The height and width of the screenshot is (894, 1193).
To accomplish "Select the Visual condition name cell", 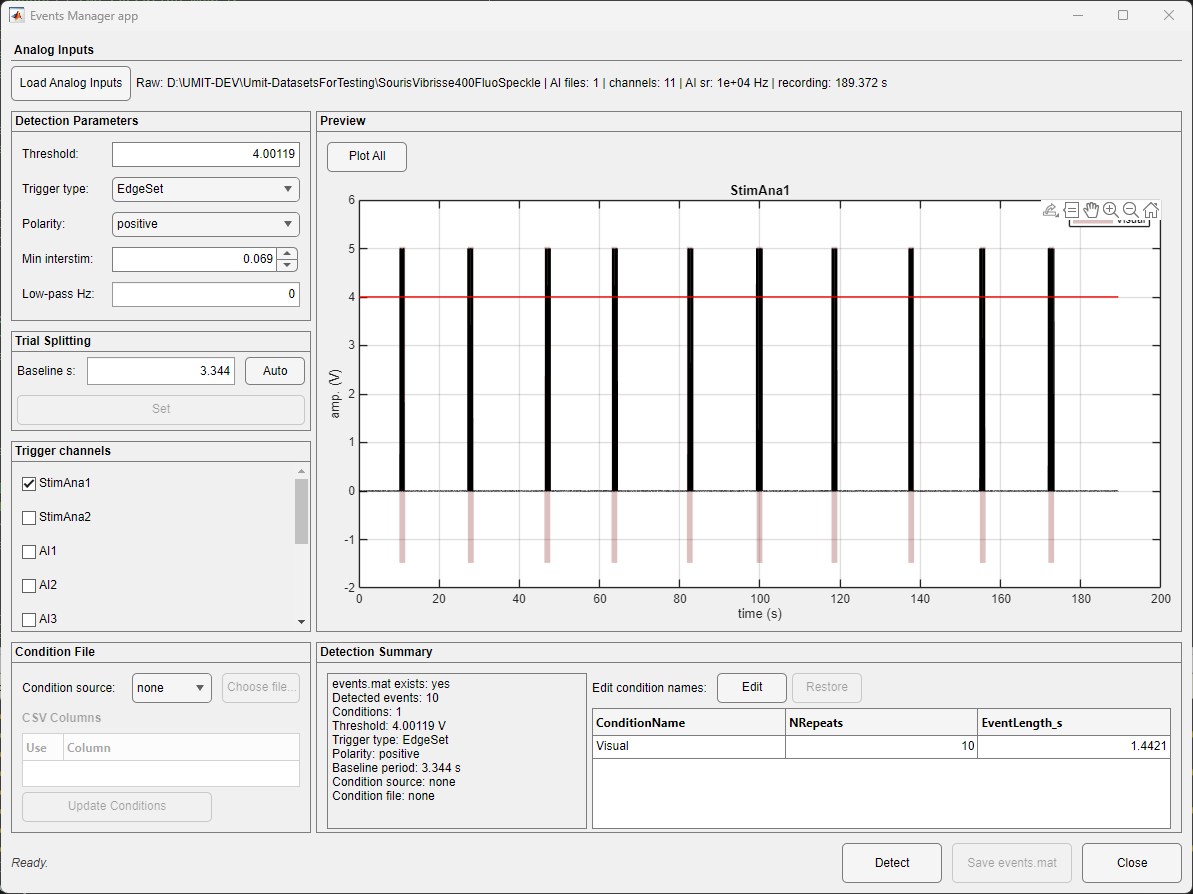I will tap(689, 746).
